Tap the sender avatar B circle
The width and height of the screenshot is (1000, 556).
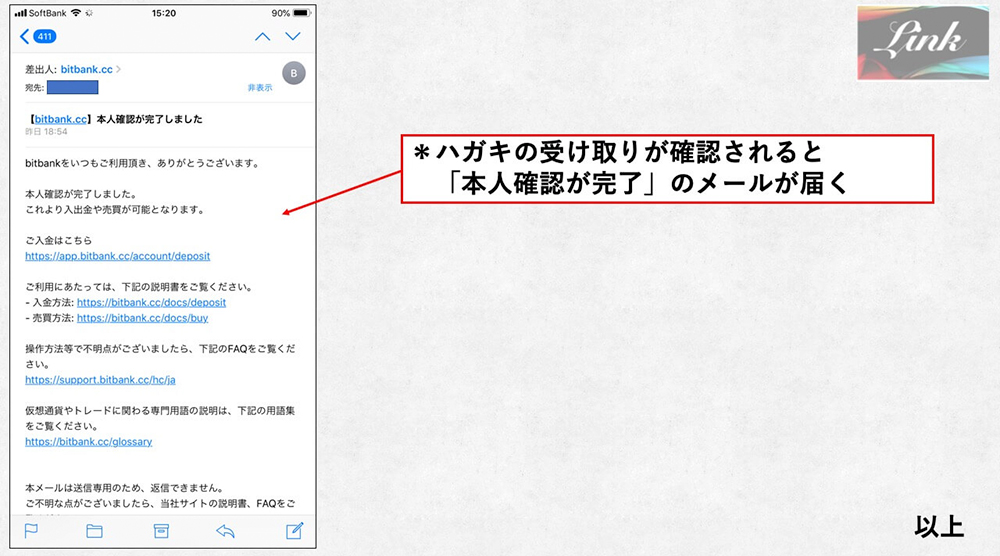coord(294,73)
